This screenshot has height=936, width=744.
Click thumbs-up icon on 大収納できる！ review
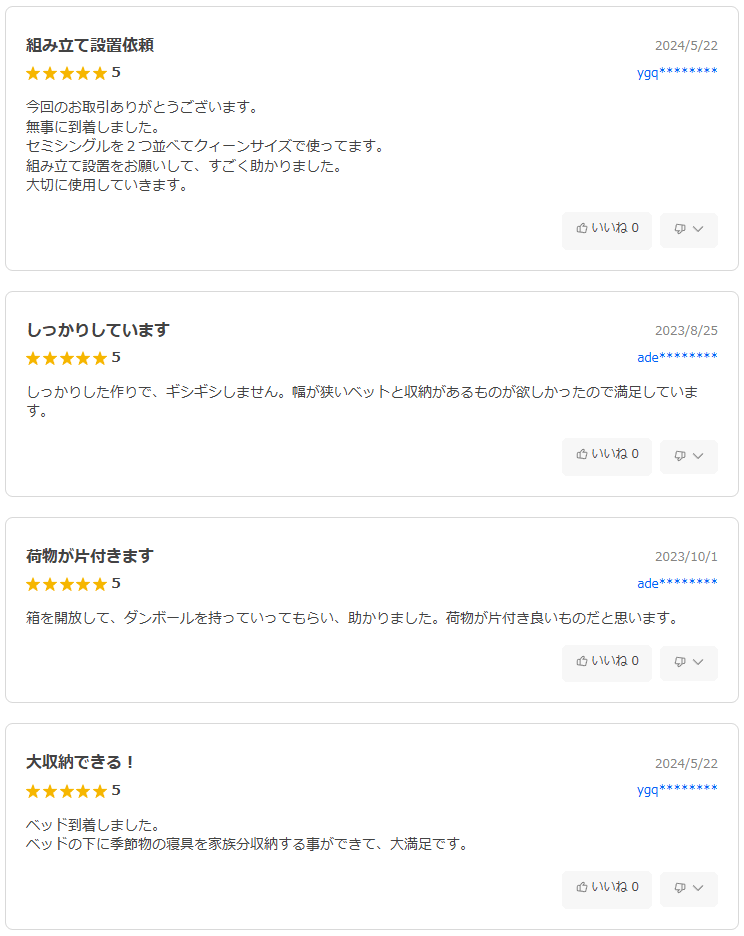(582, 887)
